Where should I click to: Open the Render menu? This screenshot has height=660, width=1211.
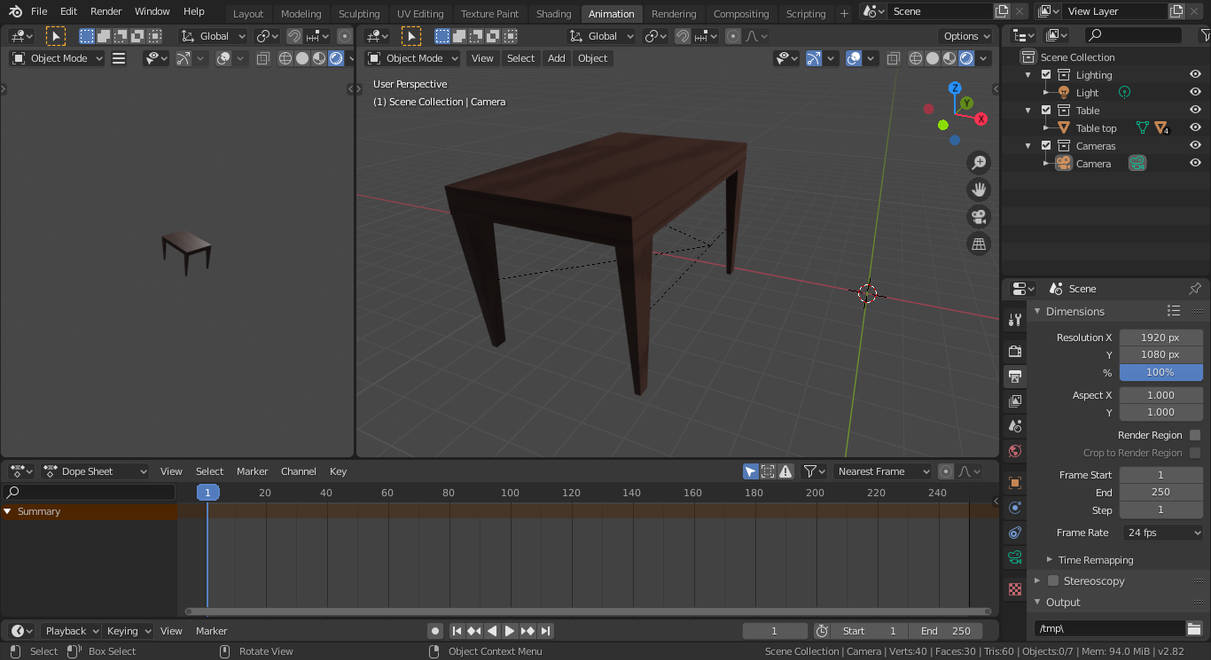point(105,11)
